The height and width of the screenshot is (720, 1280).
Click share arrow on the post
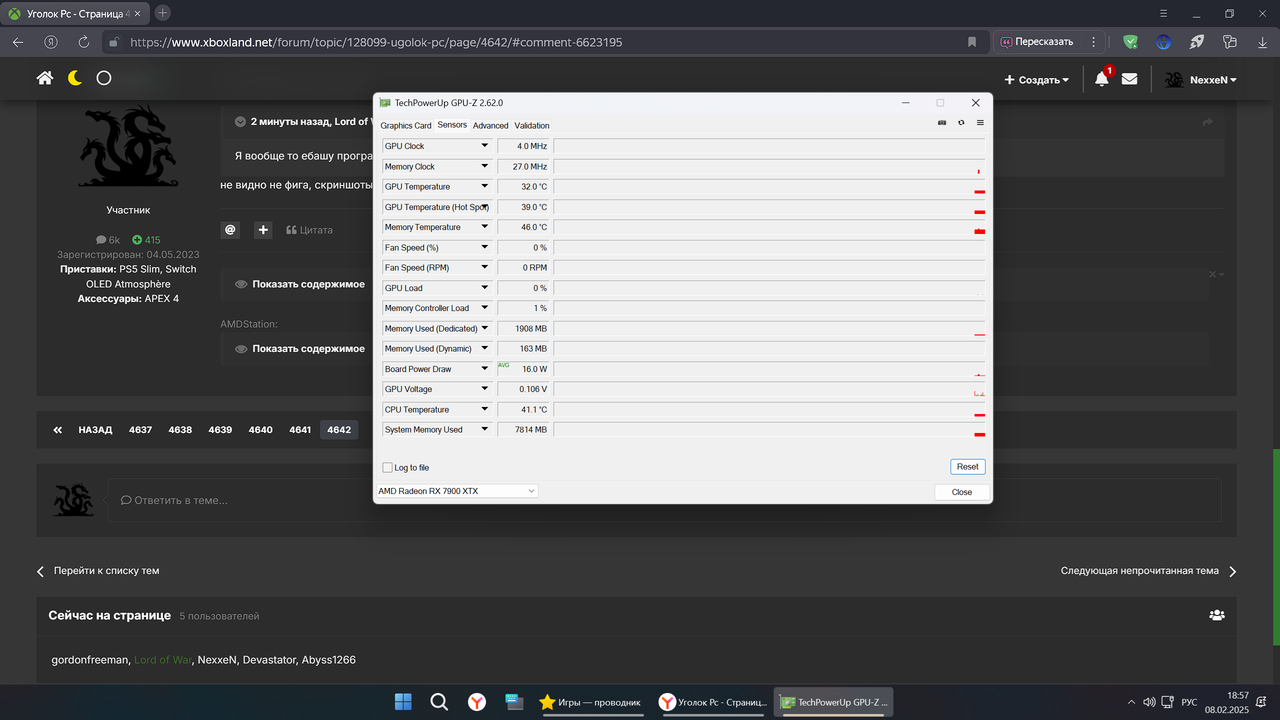[x=1208, y=122]
